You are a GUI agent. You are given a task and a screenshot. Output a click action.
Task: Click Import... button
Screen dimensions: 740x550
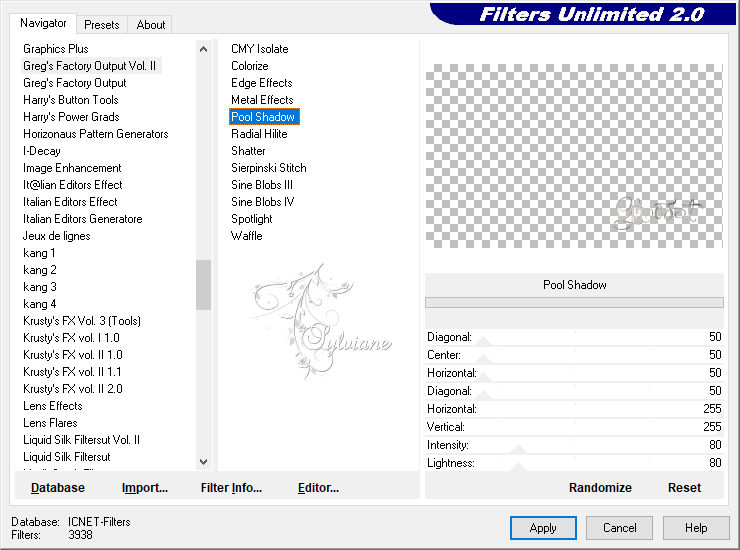tap(145, 488)
